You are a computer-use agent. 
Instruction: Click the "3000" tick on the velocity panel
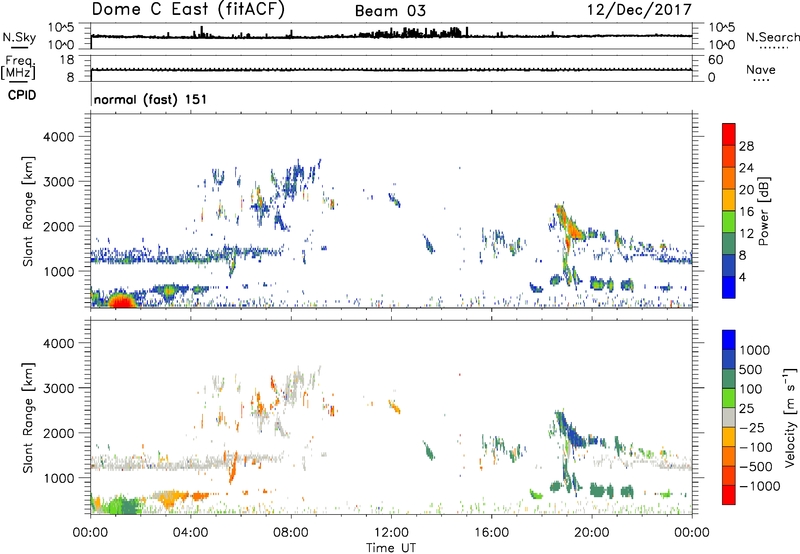point(59,388)
